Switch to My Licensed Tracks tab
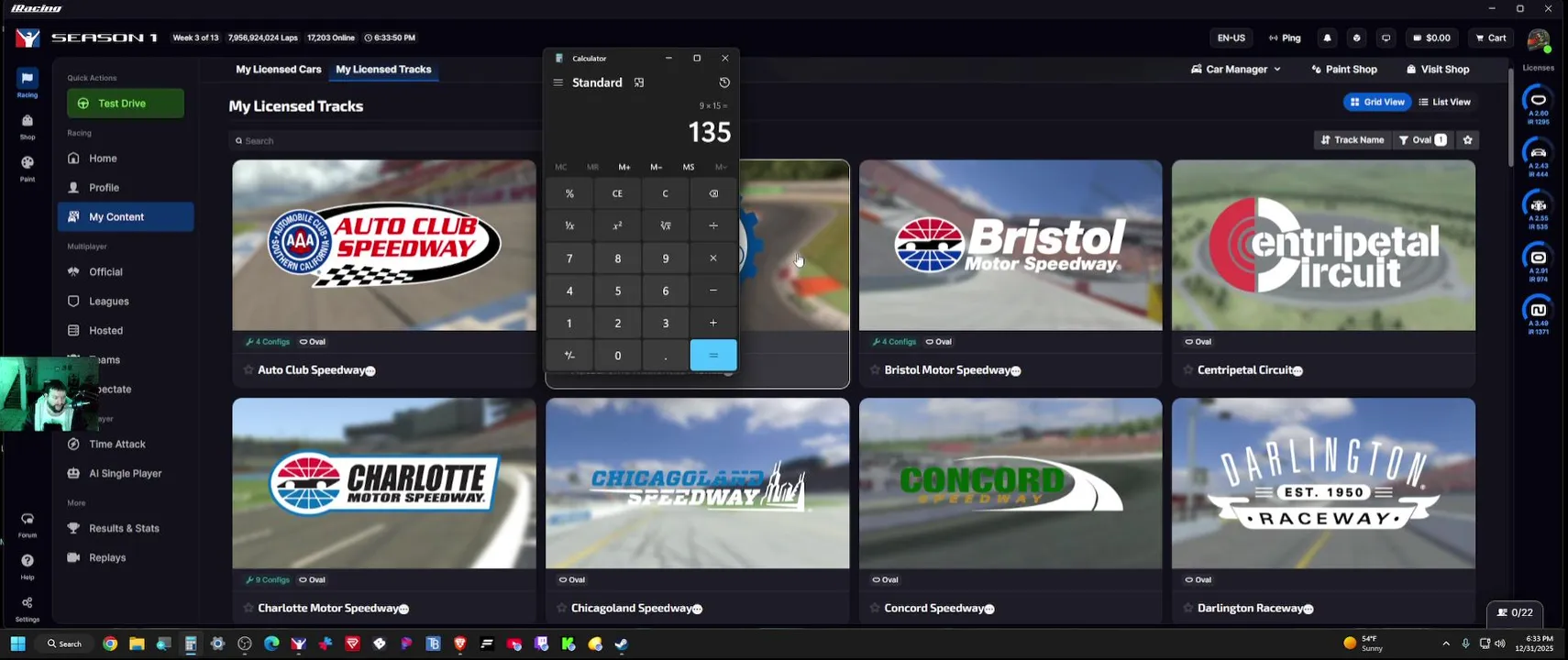Image resolution: width=1568 pixels, height=660 pixels. [383, 69]
